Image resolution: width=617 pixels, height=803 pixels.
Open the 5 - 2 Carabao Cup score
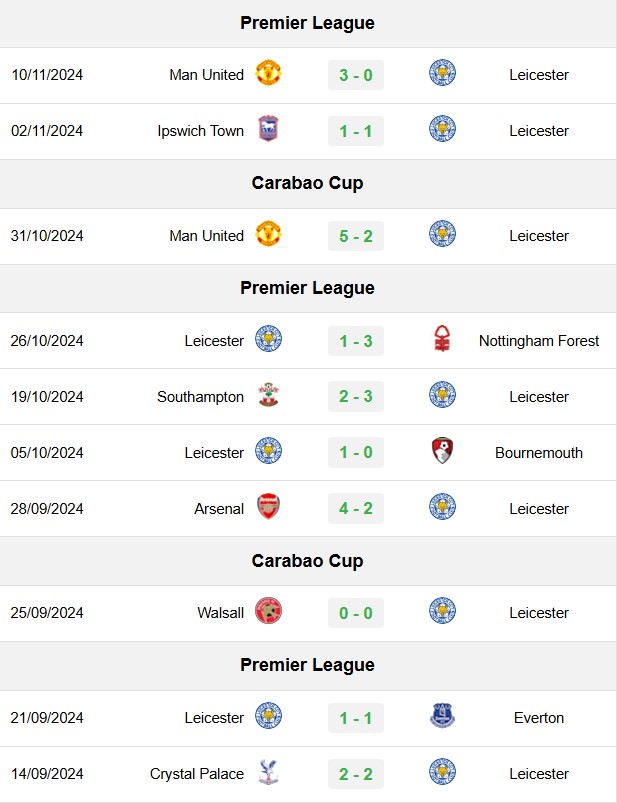356,236
